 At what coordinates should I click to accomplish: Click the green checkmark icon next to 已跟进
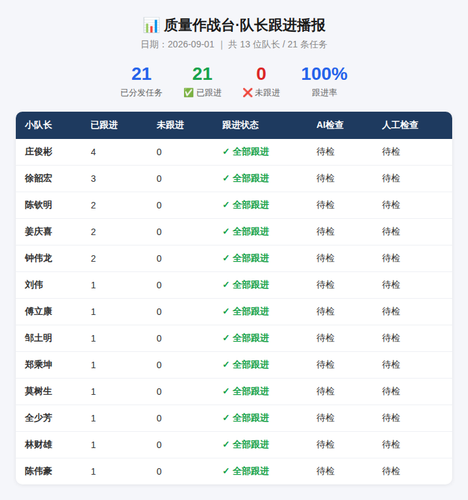(188, 93)
